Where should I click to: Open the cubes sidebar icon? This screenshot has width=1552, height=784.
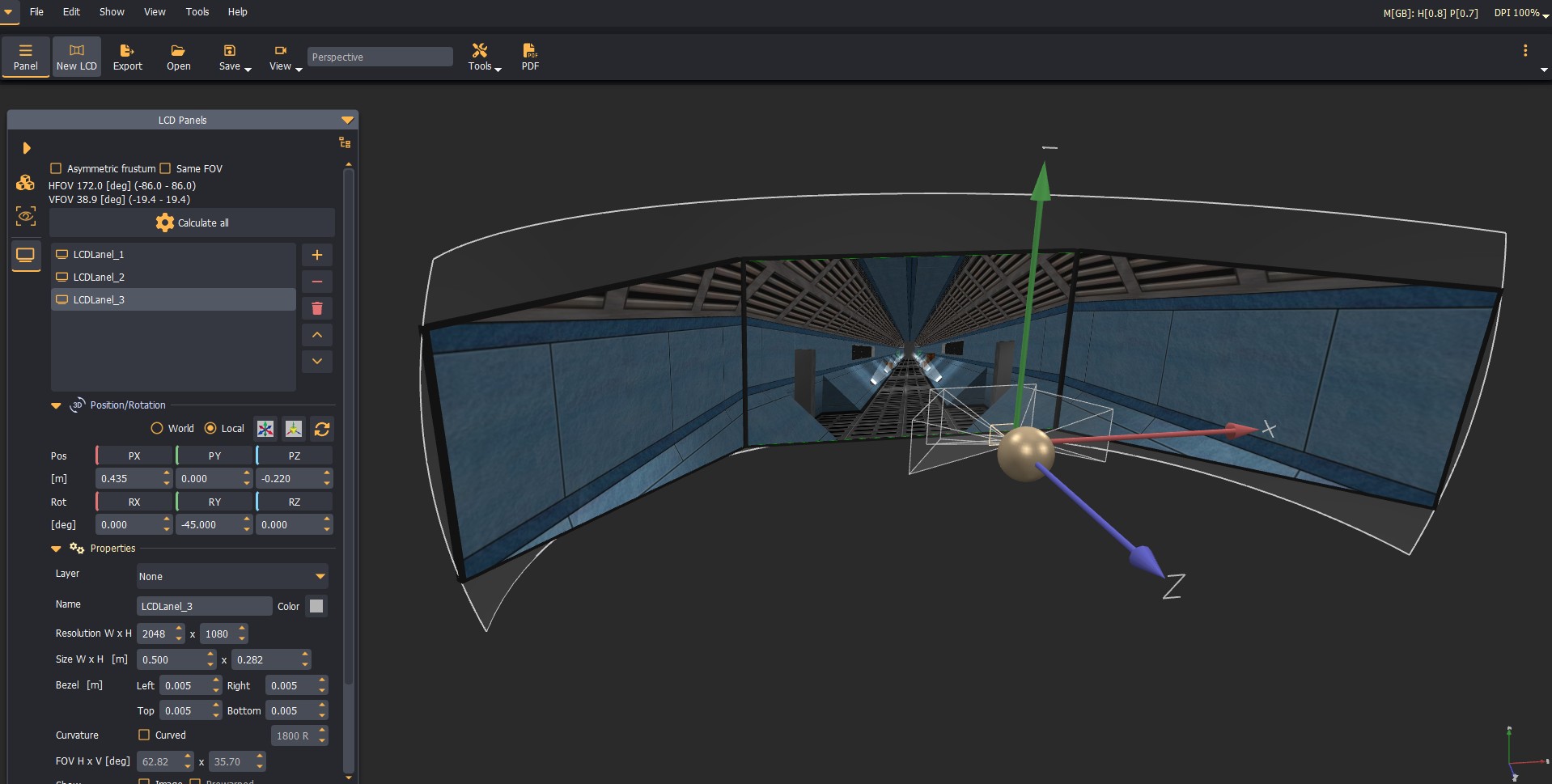pyautogui.click(x=26, y=183)
